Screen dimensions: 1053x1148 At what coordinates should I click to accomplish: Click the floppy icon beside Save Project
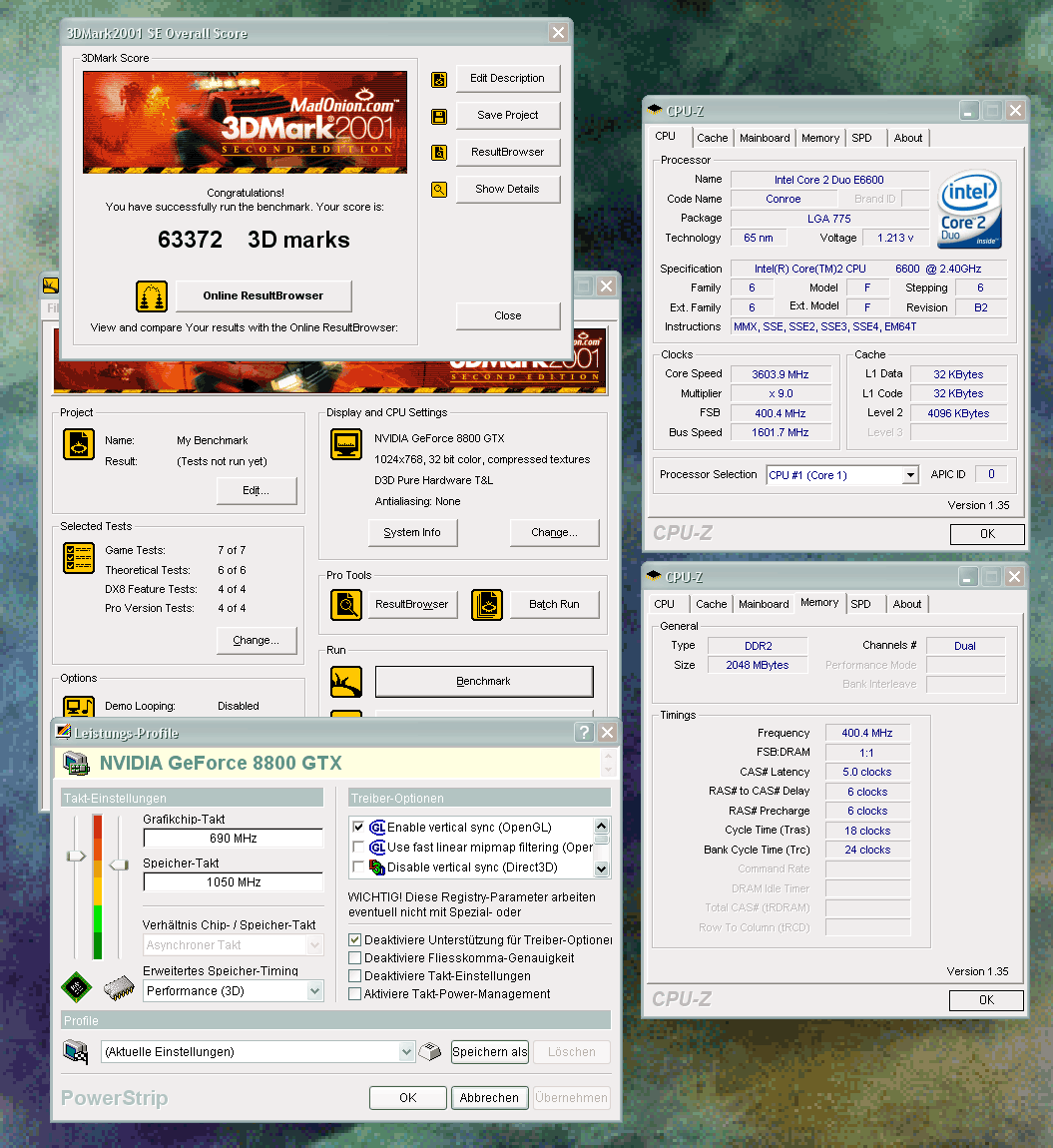pyautogui.click(x=439, y=117)
